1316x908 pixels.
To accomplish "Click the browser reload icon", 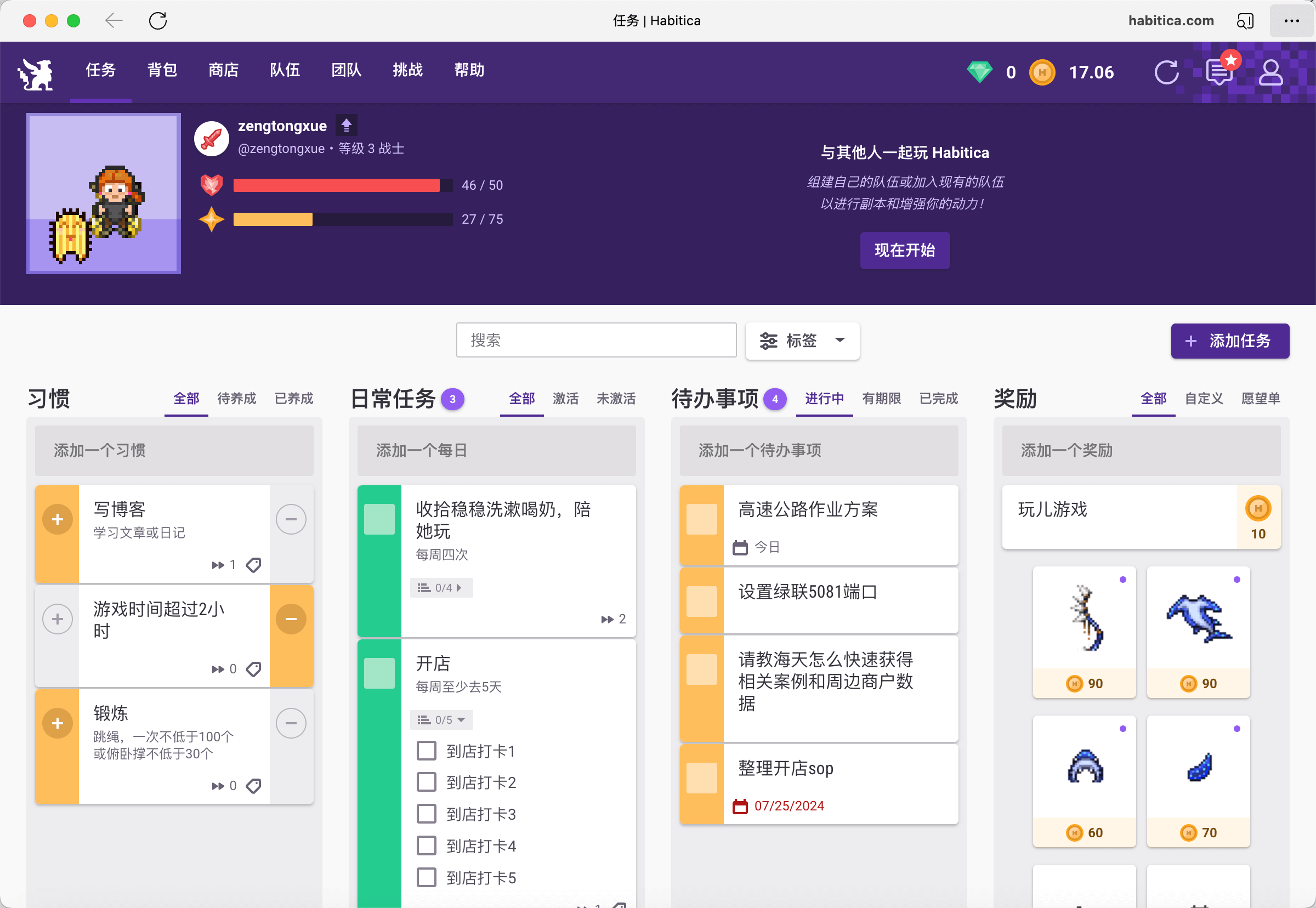I will [x=157, y=21].
